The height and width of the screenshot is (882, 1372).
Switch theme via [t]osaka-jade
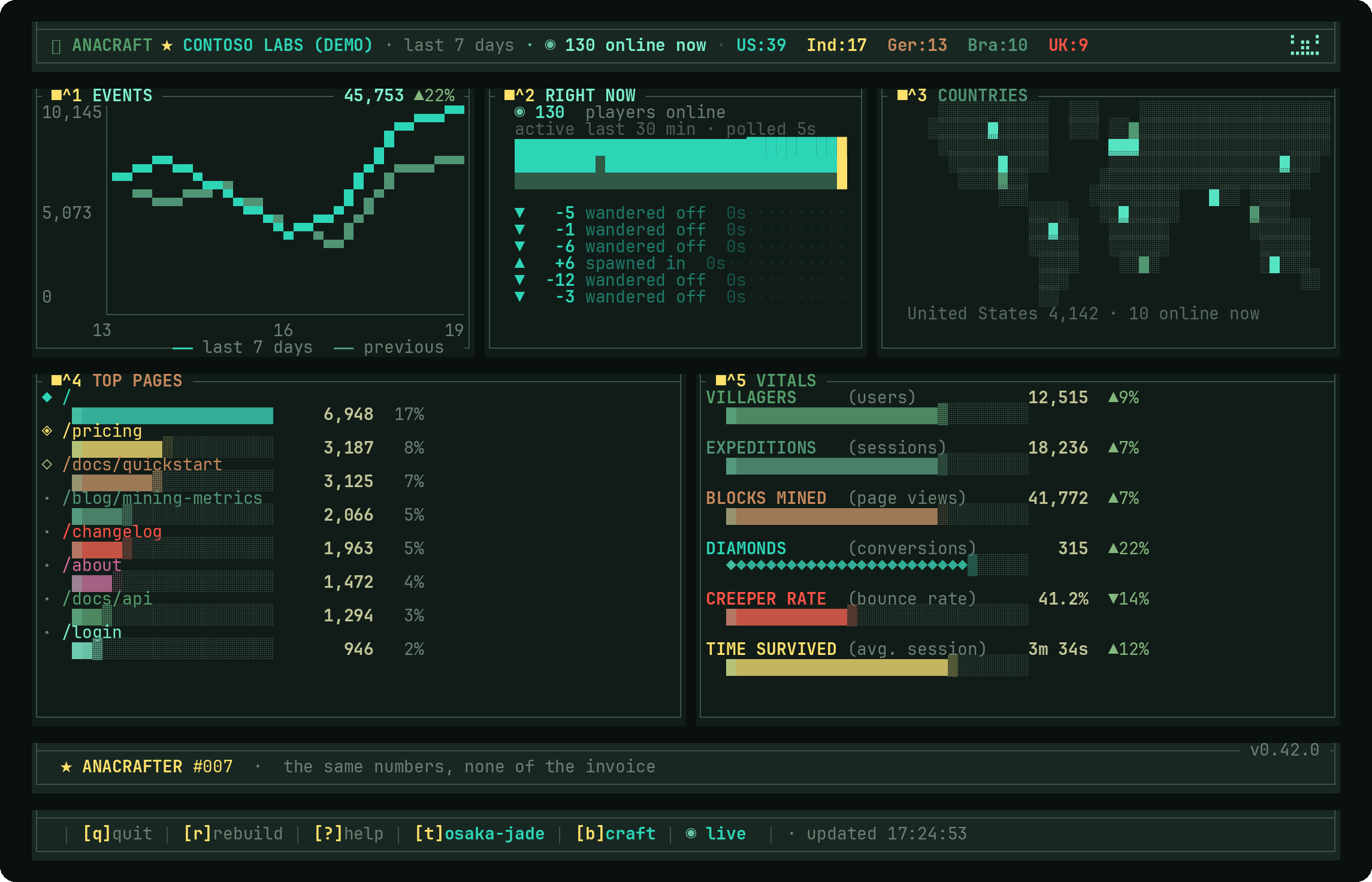coord(480,833)
